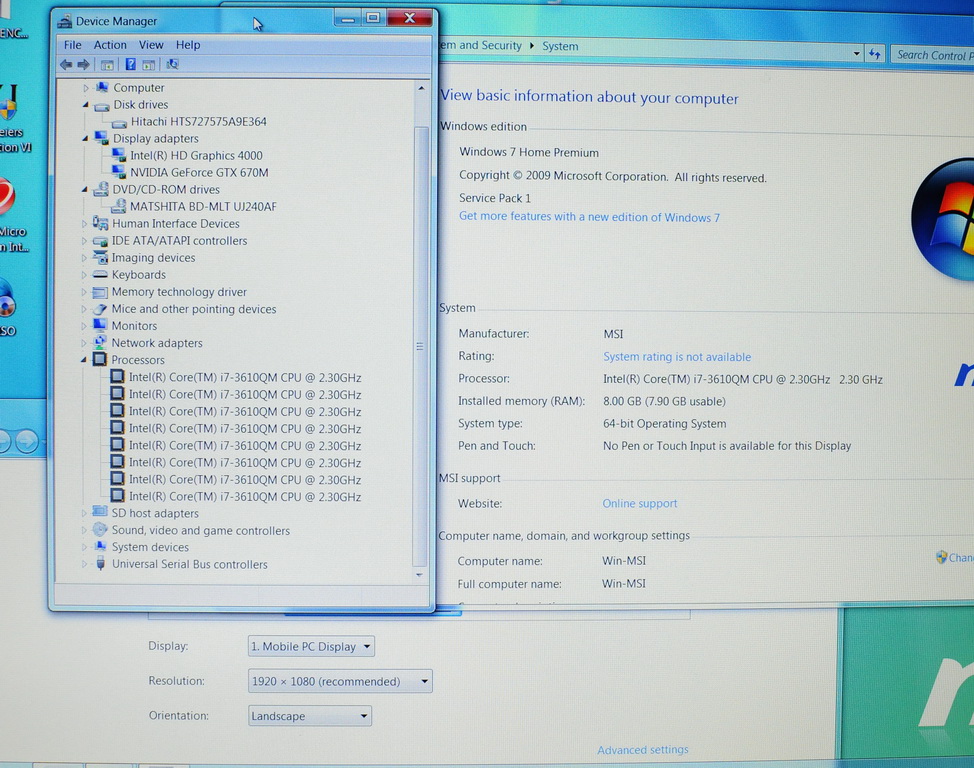This screenshot has height=768, width=974.
Task: Expand the Imaging devices node
Action: [84, 258]
